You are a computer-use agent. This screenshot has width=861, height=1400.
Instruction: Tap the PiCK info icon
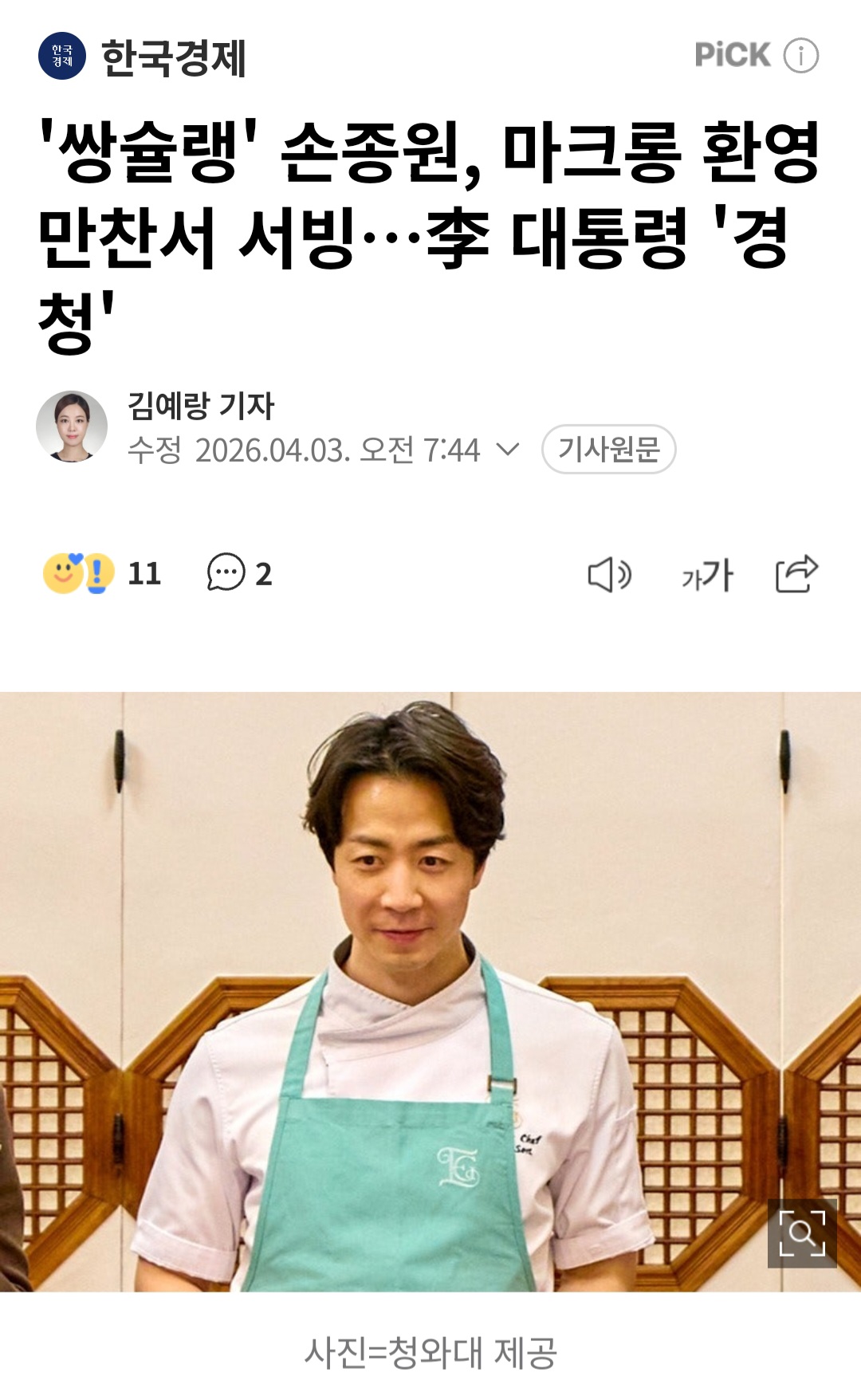click(800, 56)
